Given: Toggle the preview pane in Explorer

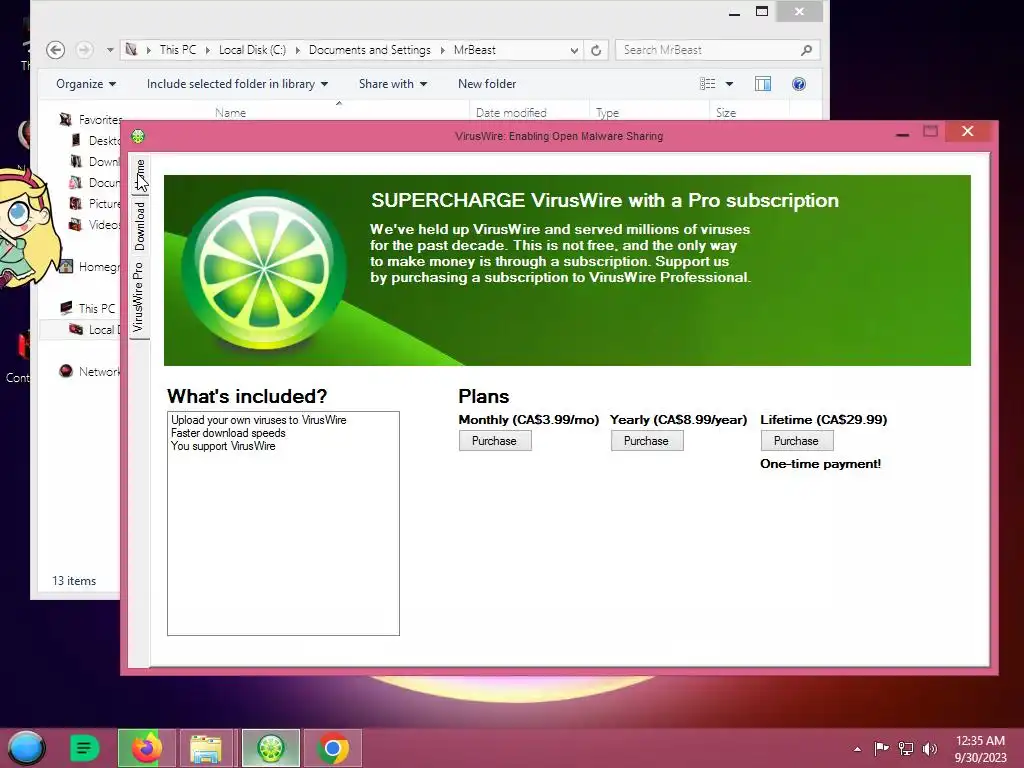Looking at the screenshot, I should [x=763, y=84].
